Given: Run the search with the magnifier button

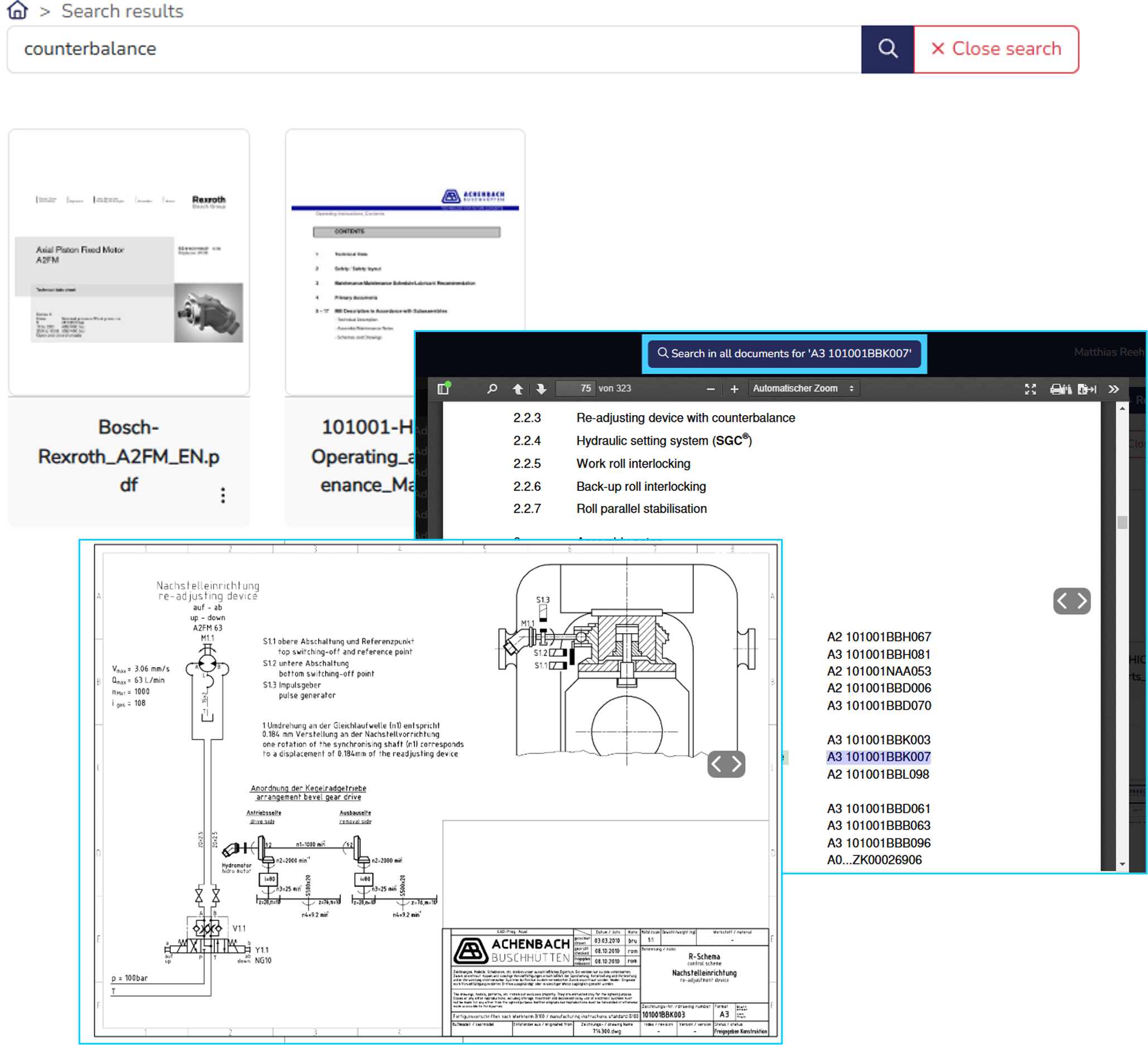Looking at the screenshot, I should [x=887, y=49].
